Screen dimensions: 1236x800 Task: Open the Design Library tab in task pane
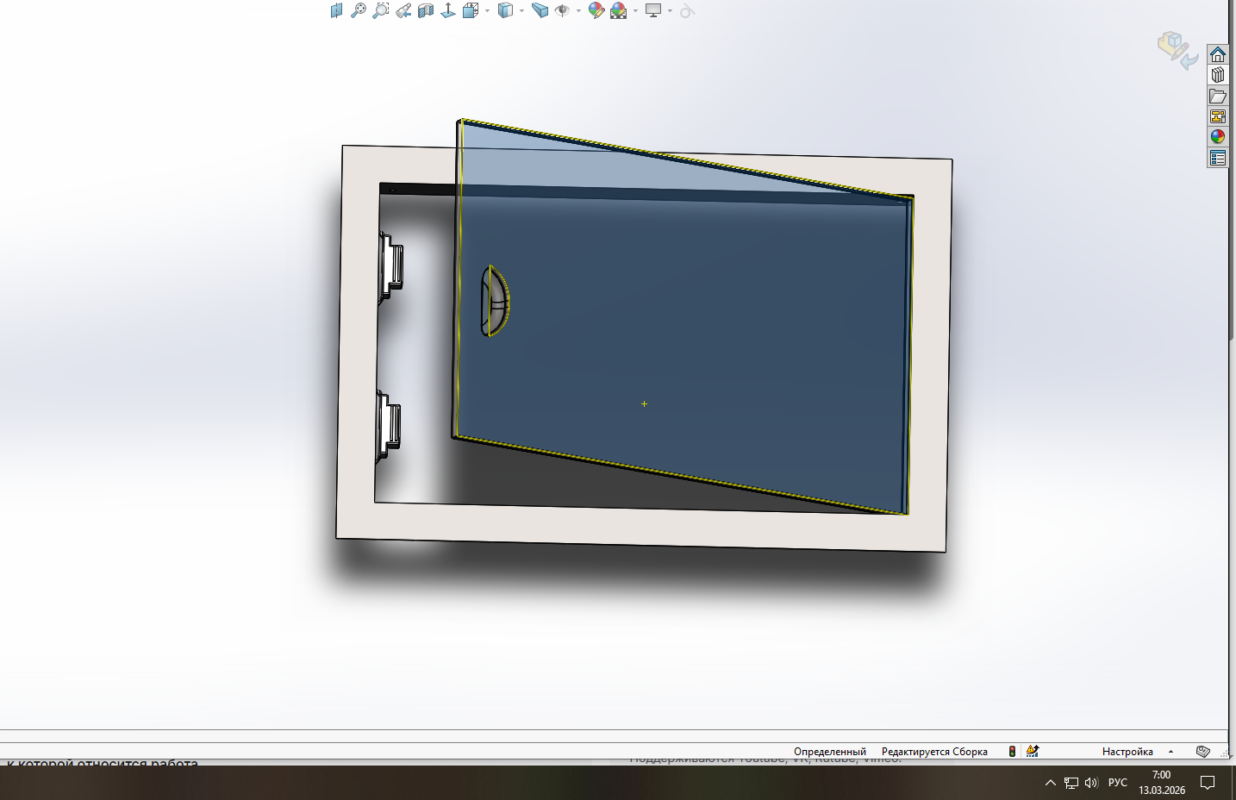1217,75
